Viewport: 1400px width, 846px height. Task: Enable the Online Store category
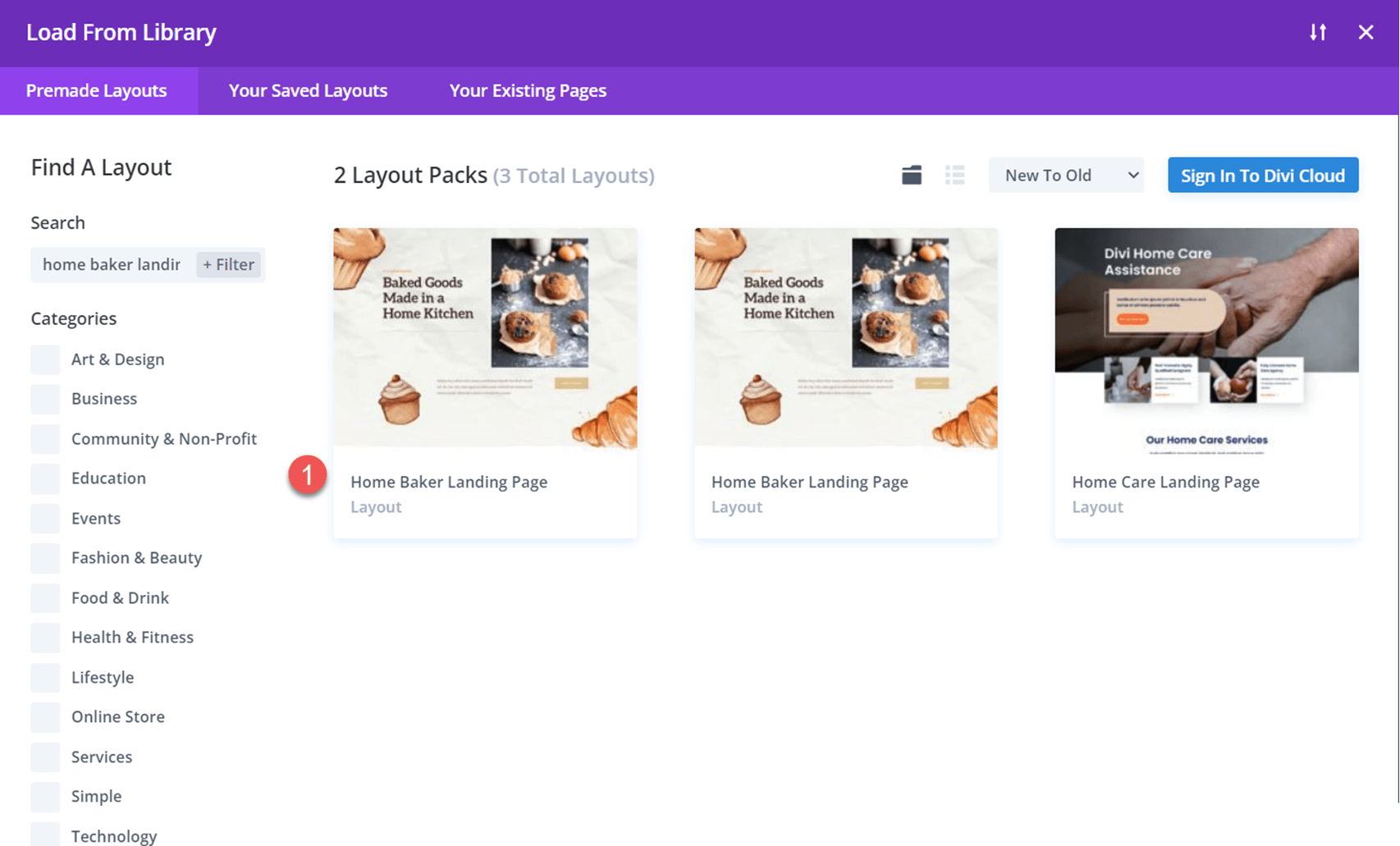click(45, 716)
